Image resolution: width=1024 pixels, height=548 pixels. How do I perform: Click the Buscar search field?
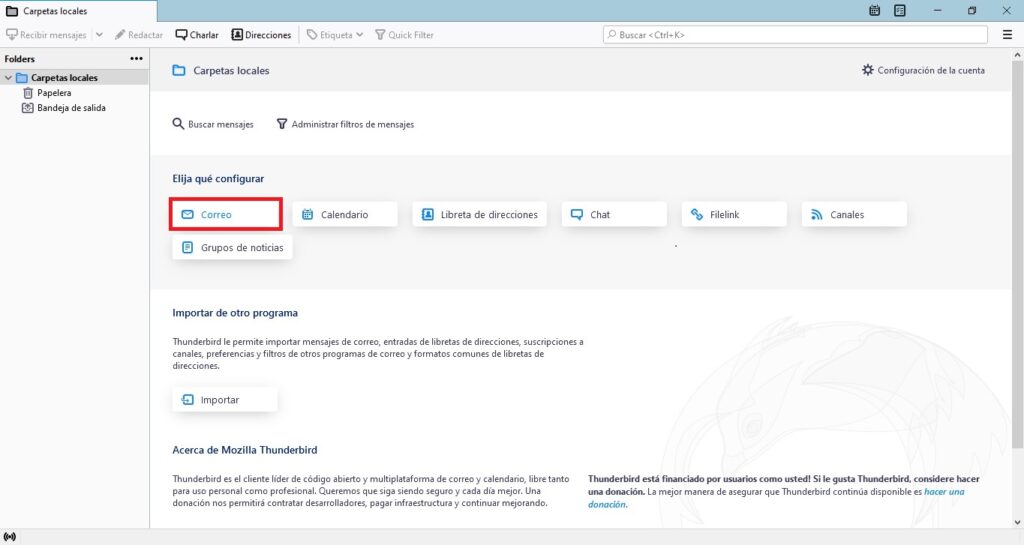tap(795, 35)
